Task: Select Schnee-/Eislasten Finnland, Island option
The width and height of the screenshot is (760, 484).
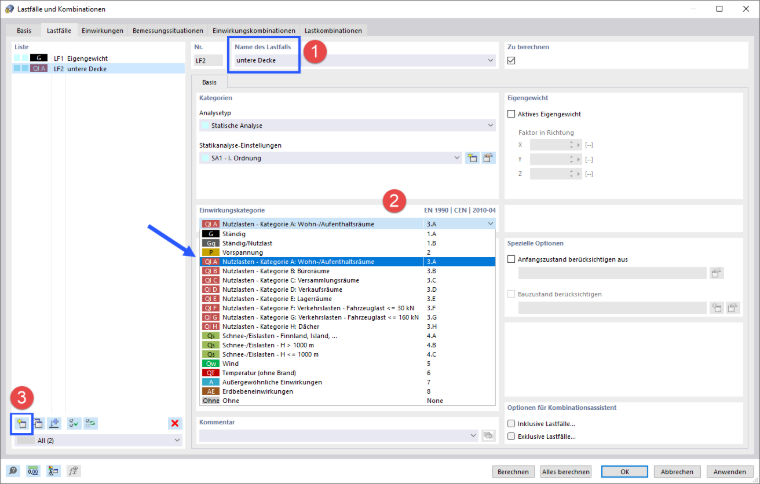Action: pos(348,336)
